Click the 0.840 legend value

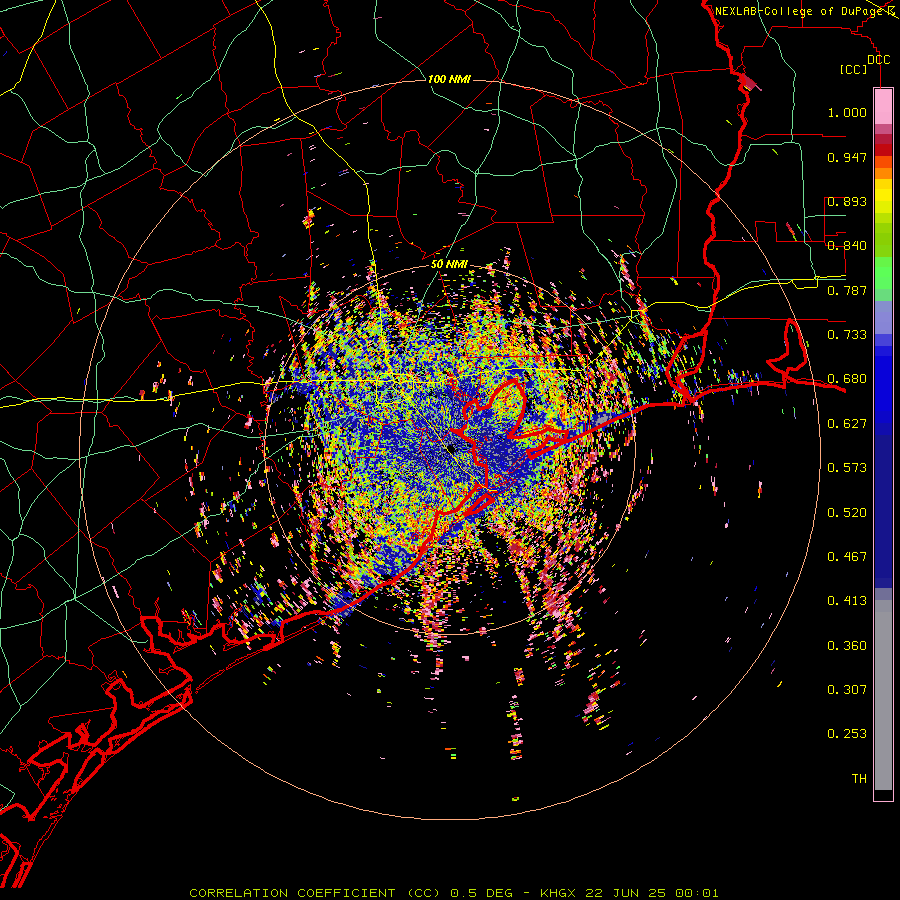click(x=847, y=246)
